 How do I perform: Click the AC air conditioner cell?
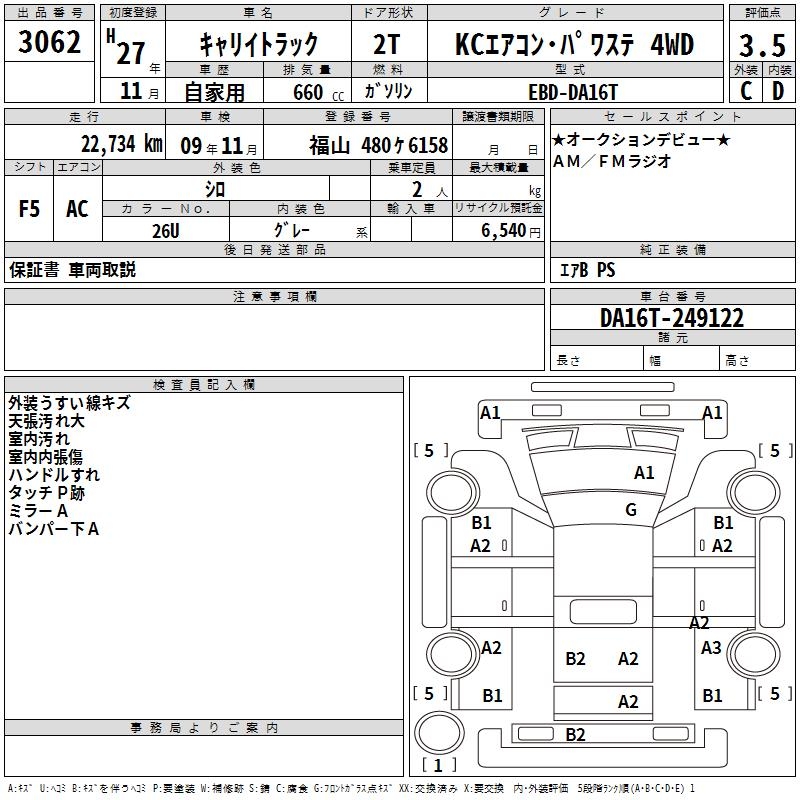[x=77, y=209]
